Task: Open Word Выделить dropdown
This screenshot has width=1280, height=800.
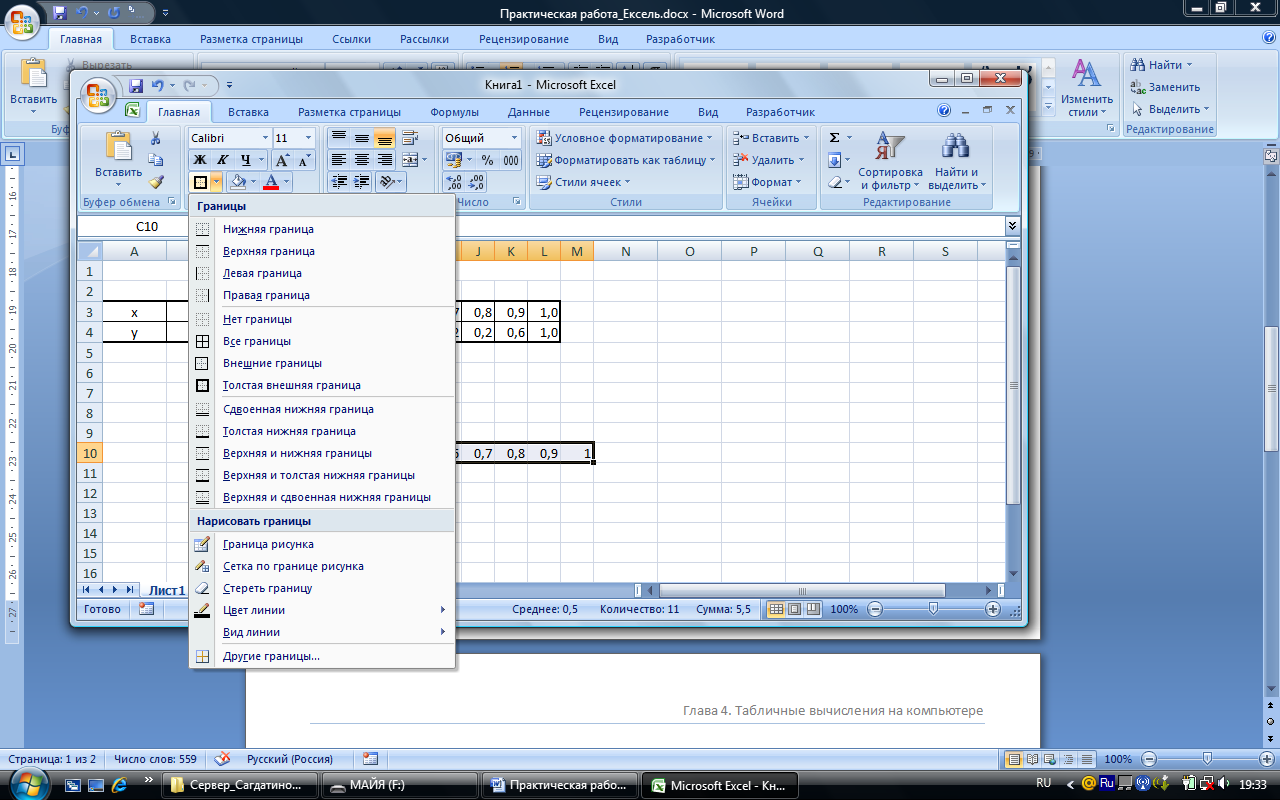Action: (1170, 109)
